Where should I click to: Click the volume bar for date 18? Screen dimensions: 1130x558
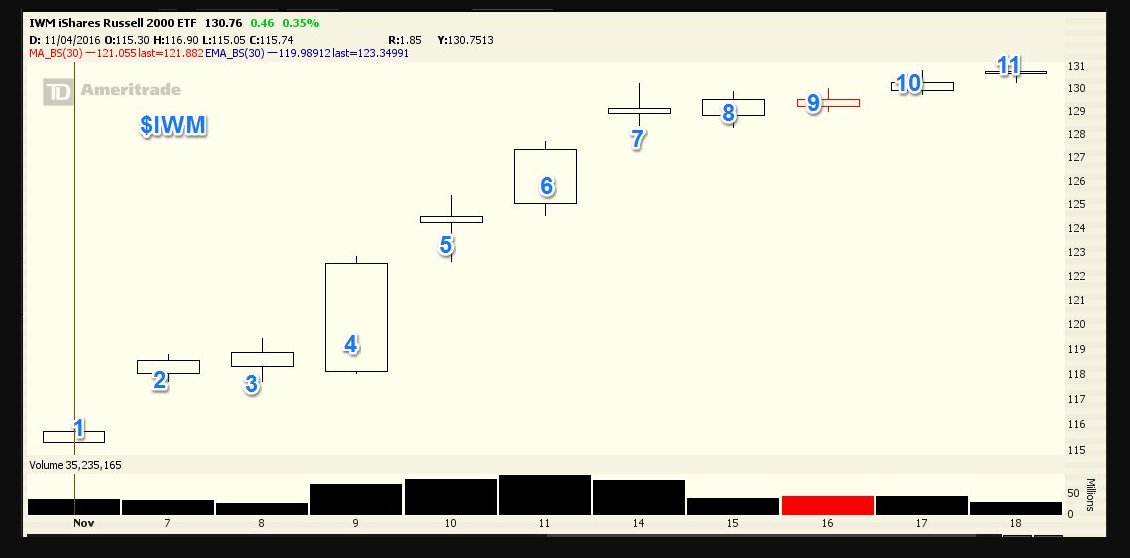1016,508
